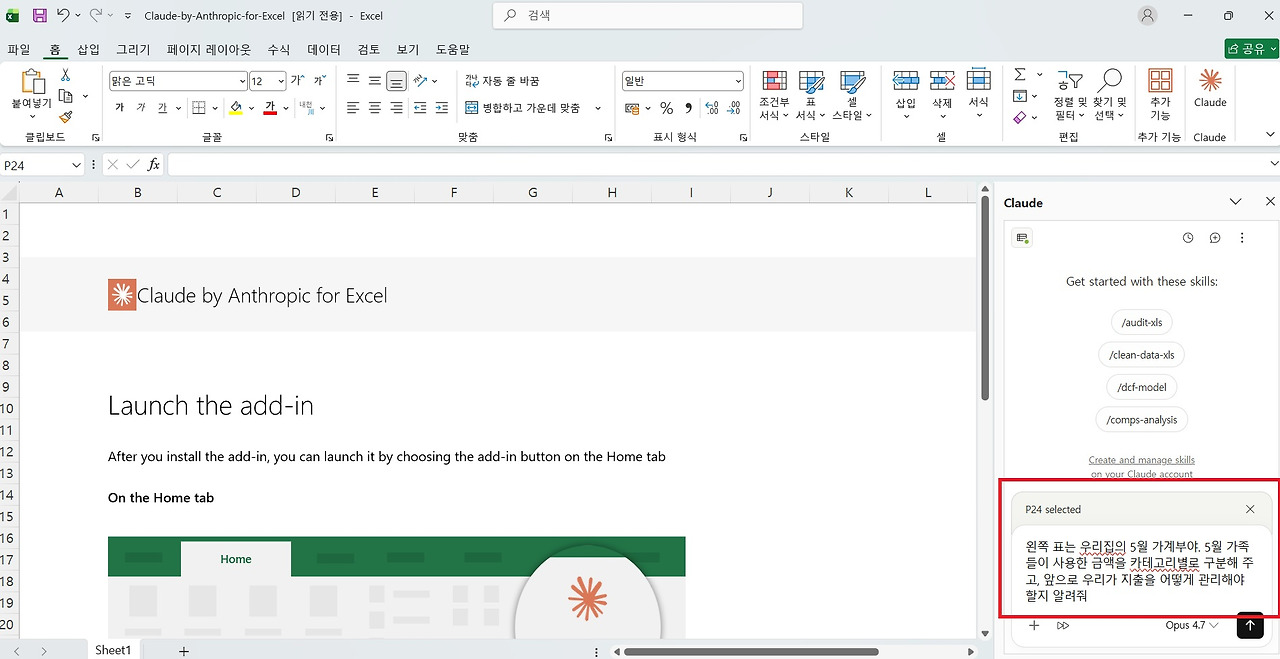Open the Opus 4.7 model selector

[x=1192, y=625]
